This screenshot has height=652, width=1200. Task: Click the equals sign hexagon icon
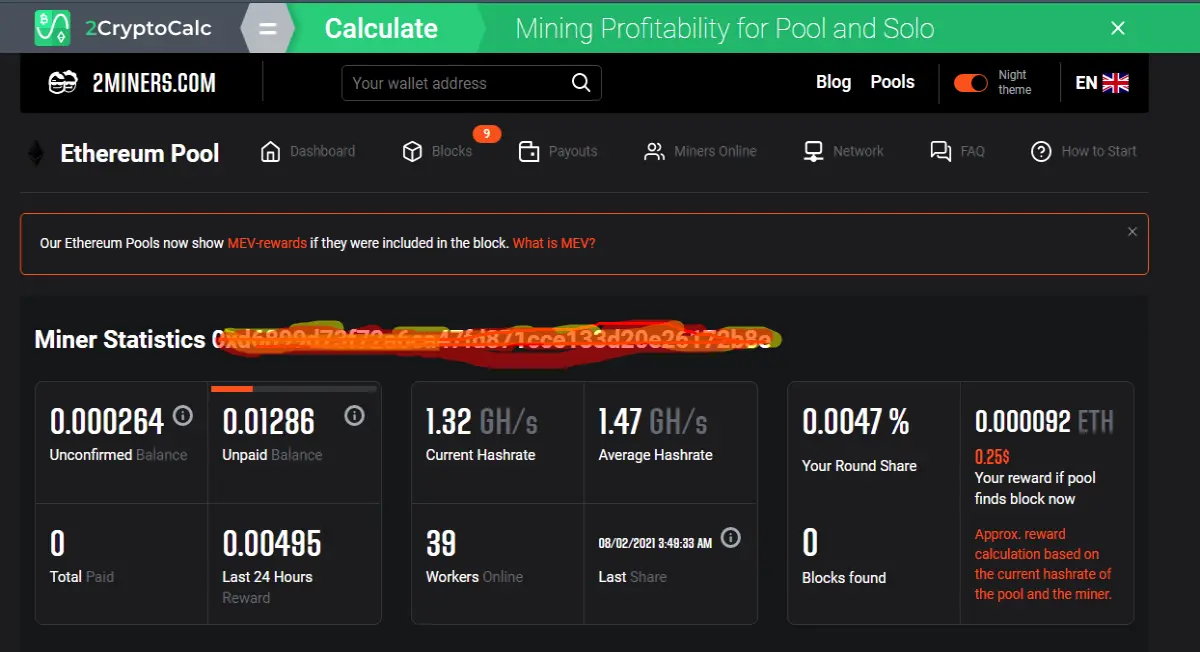coord(267,28)
